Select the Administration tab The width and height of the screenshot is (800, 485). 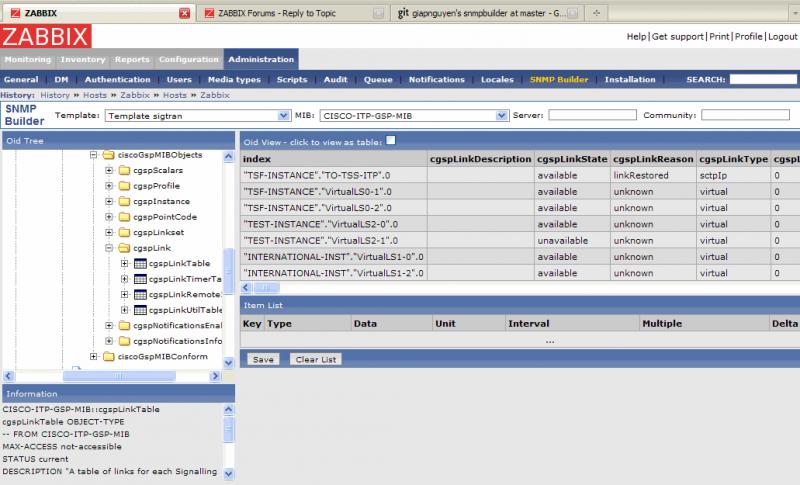pos(261,59)
